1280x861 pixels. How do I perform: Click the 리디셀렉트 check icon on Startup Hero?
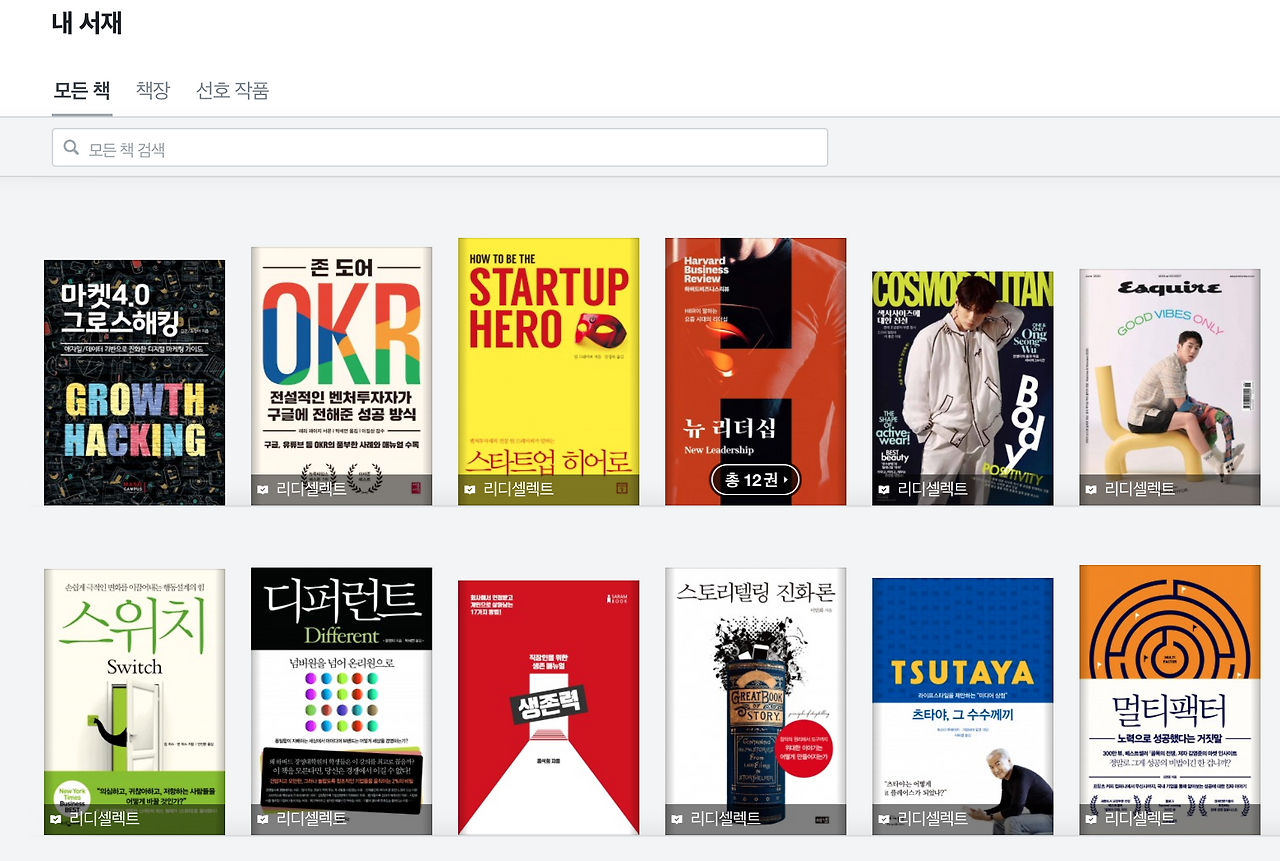[470, 490]
